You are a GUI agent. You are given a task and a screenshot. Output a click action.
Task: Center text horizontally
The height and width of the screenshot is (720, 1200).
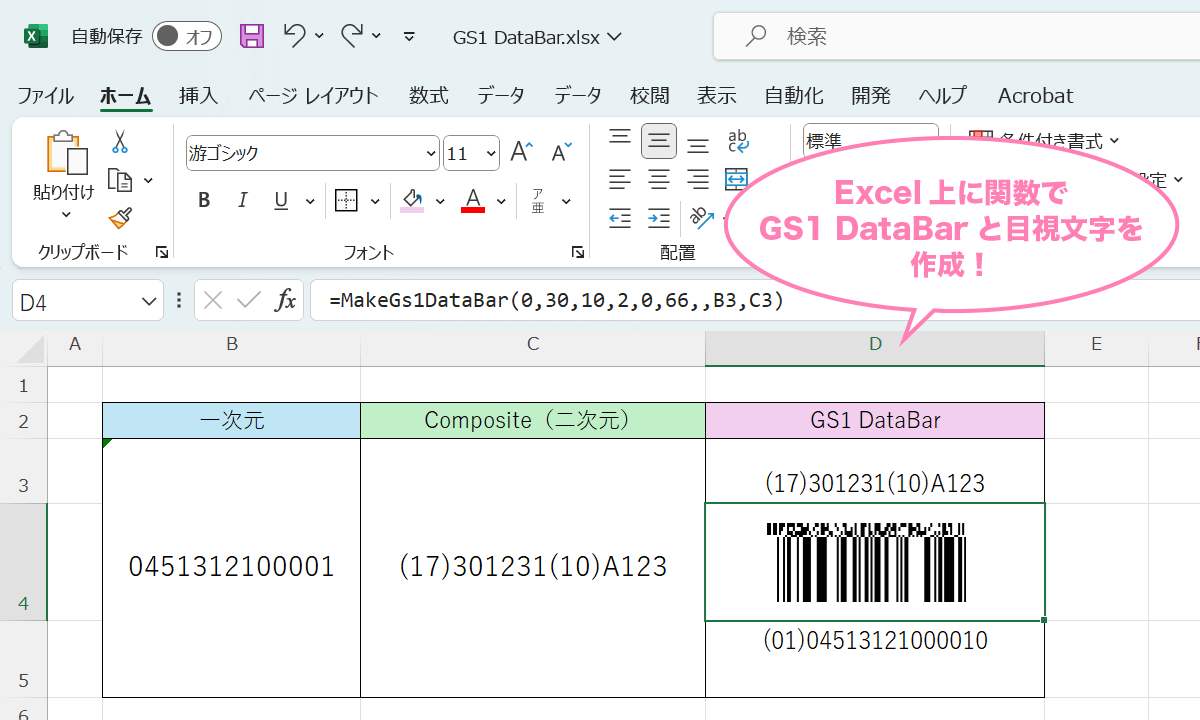tap(658, 180)
